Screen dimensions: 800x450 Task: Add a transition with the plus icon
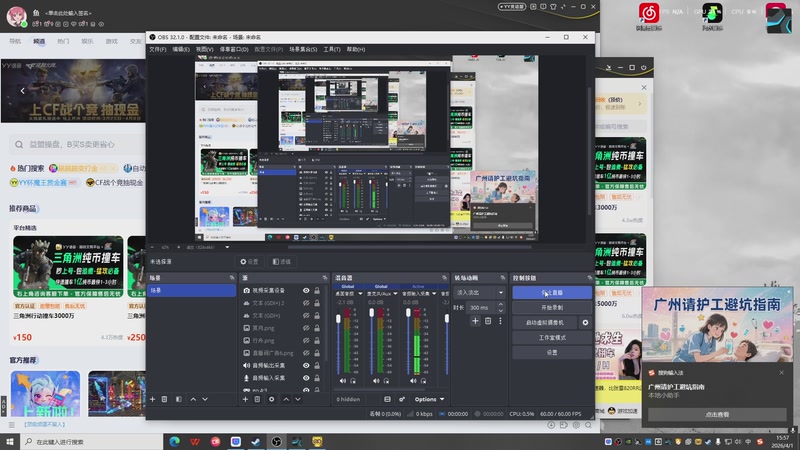475,321
